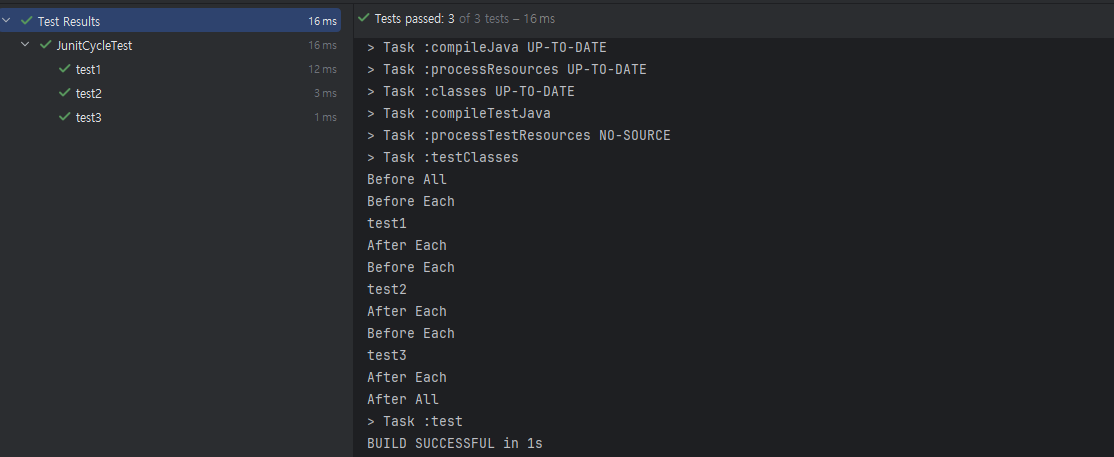
Task: Select the Test Results row
Action: pyautogui.click(x=171, y=21)
